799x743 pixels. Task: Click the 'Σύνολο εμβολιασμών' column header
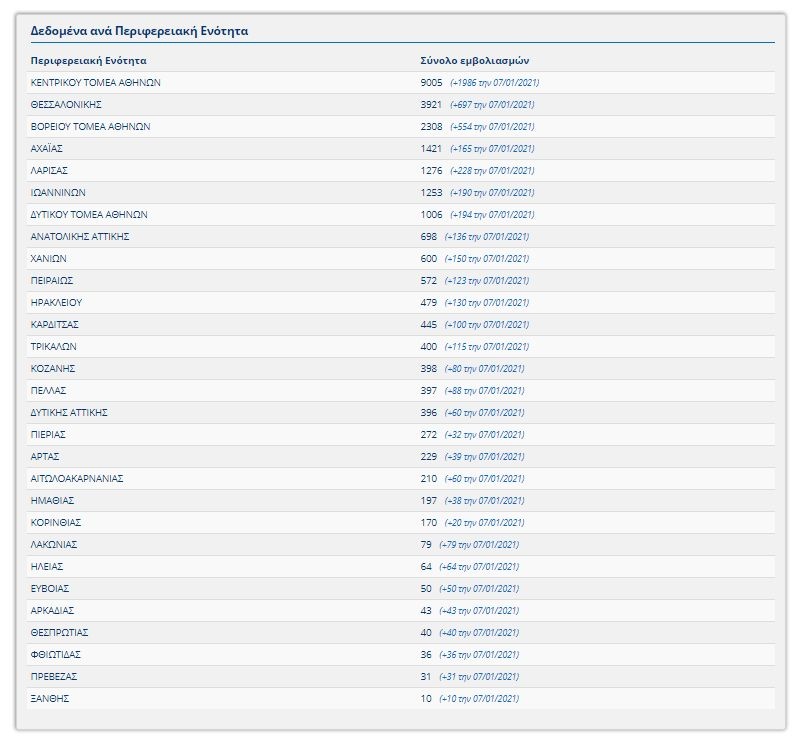(474, 61)
